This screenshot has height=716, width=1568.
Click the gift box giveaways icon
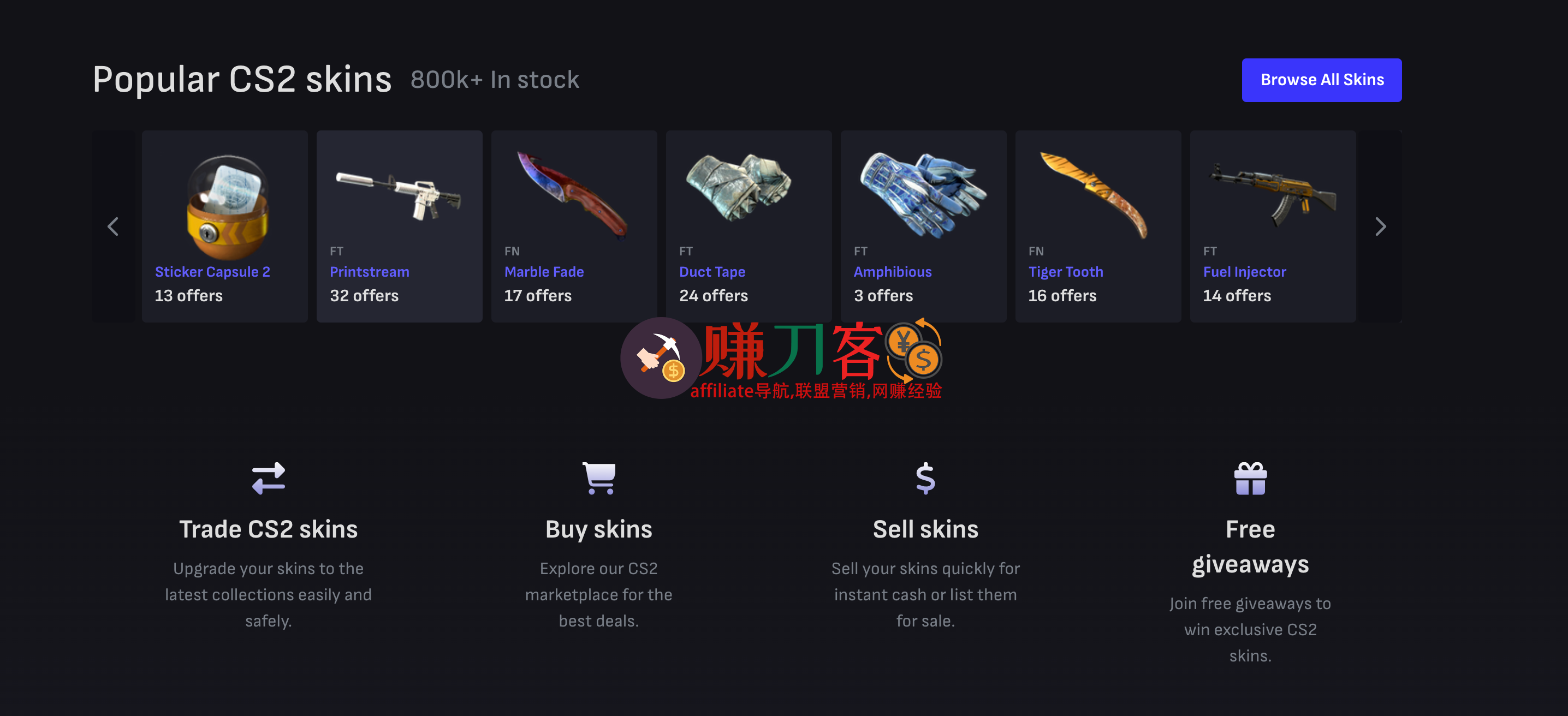point(1250,478)
